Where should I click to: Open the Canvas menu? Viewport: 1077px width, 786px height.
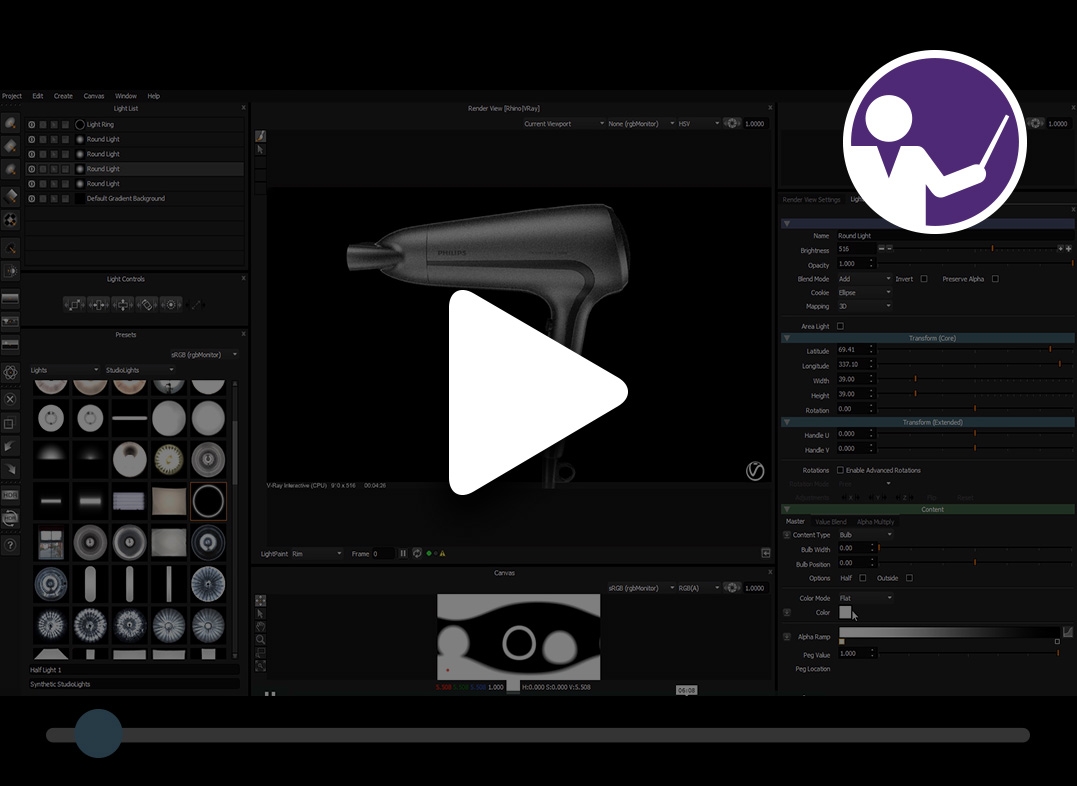click(94, 96)
